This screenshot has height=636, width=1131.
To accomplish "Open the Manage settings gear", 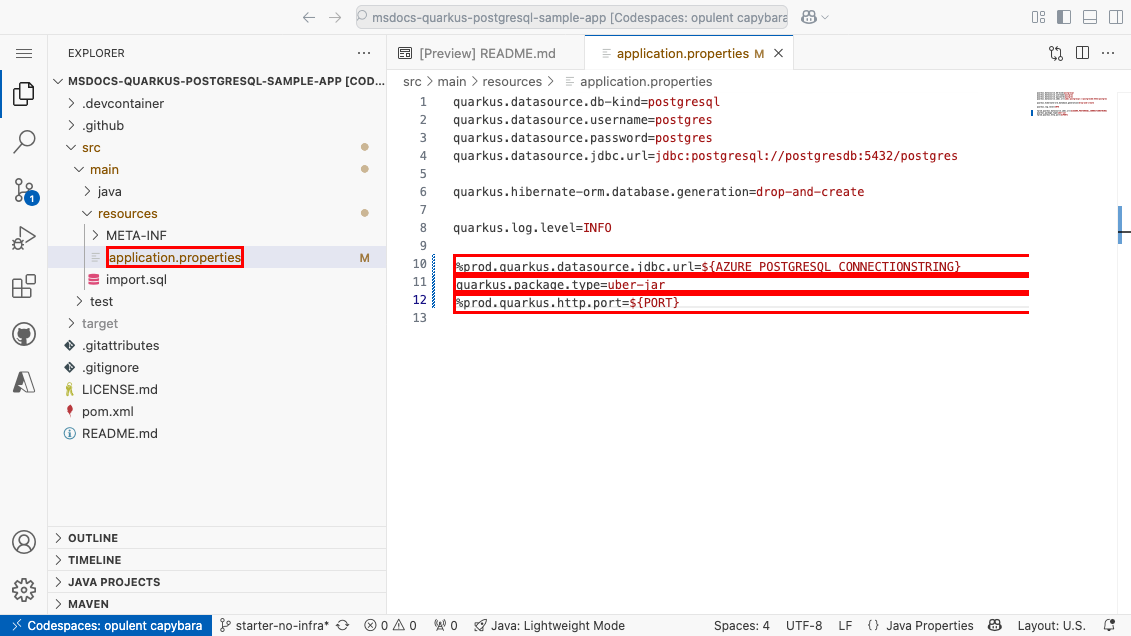I will pos(24,590).
